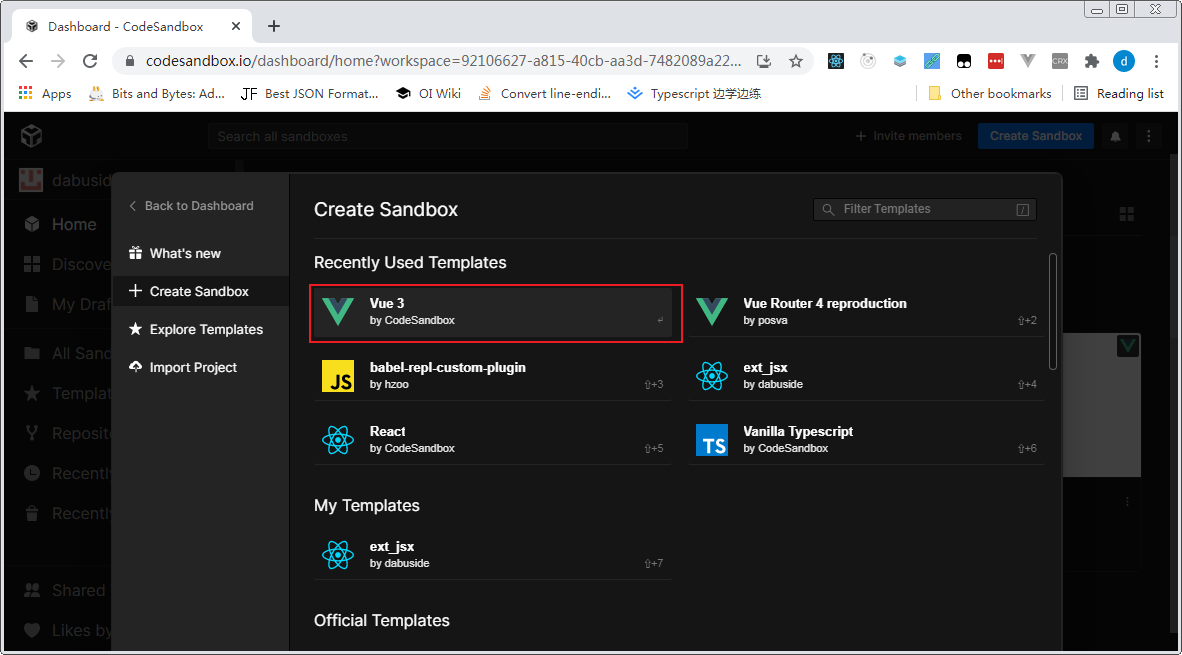Screen dimensions: 1182x655
Task: Click the yellow JS icon beside babel-repl-custom-plugin
Action: 338,375
